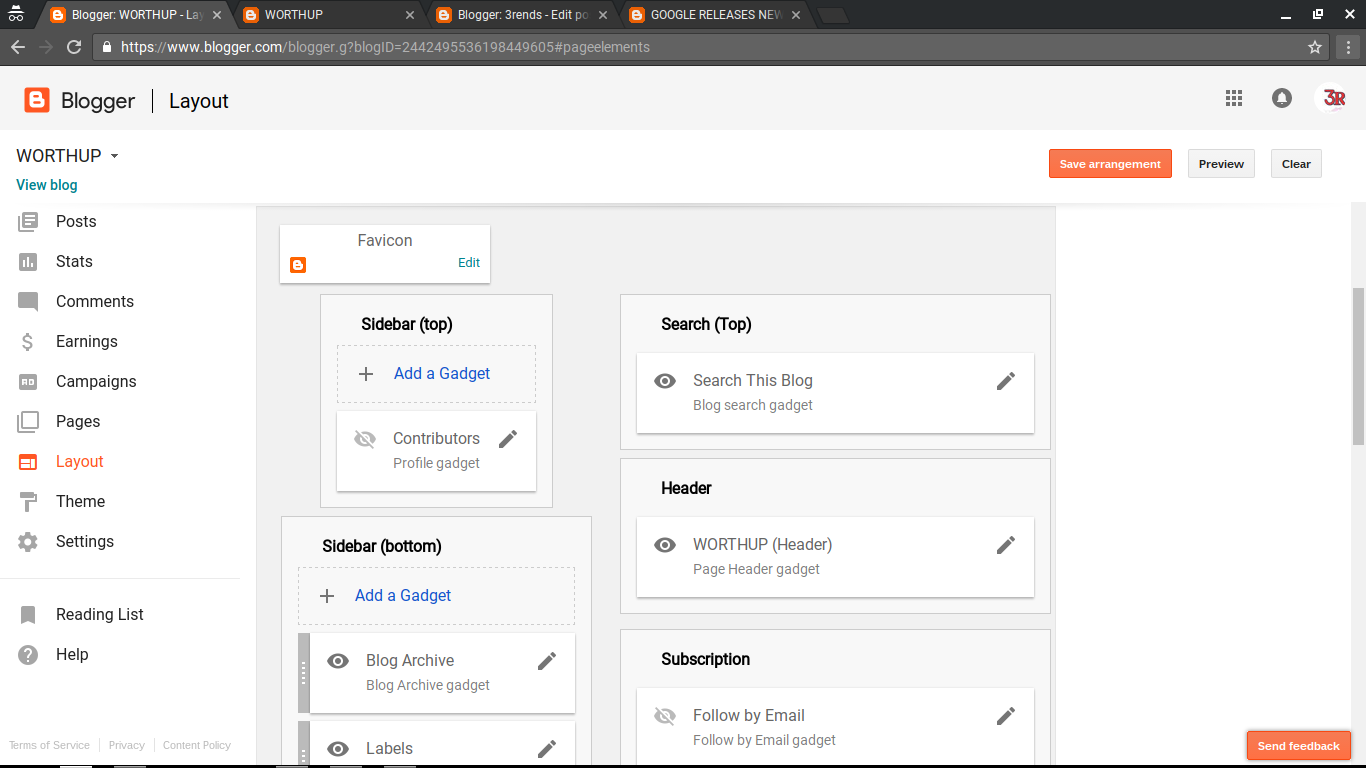Click the Favicon Blogger image

tap(298, 265)
